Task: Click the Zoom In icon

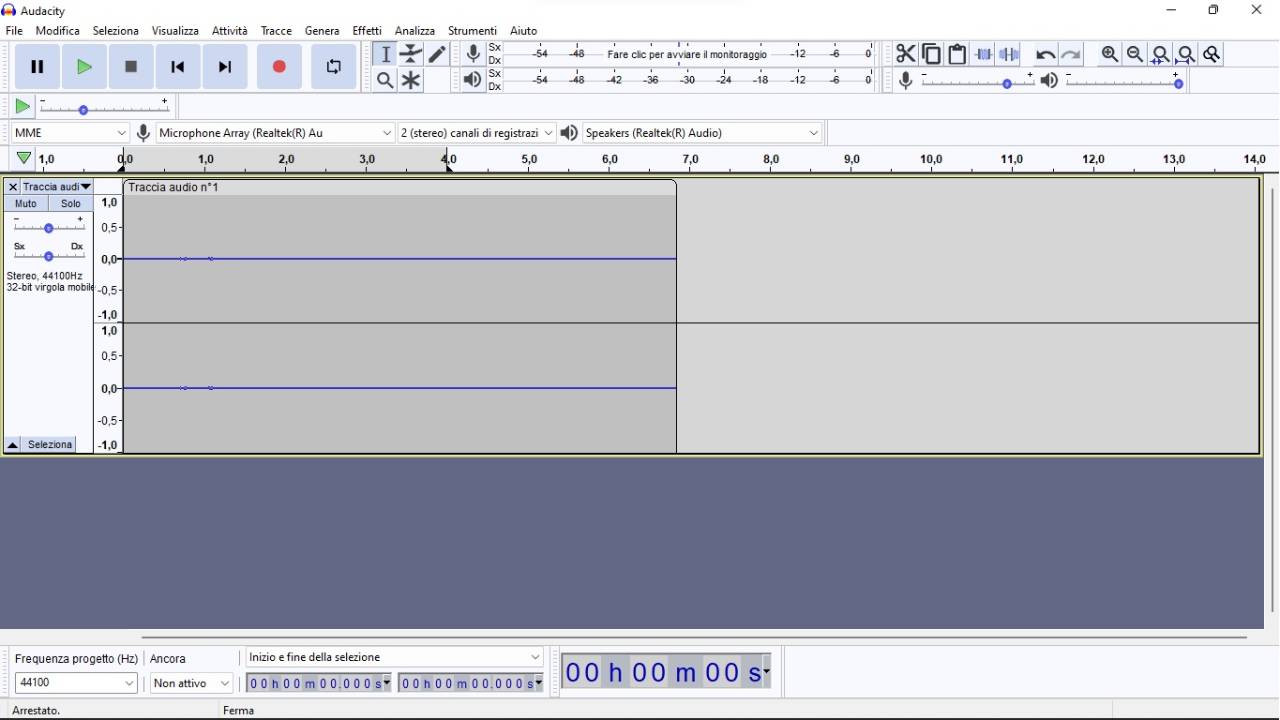Action: (1110, 54)
